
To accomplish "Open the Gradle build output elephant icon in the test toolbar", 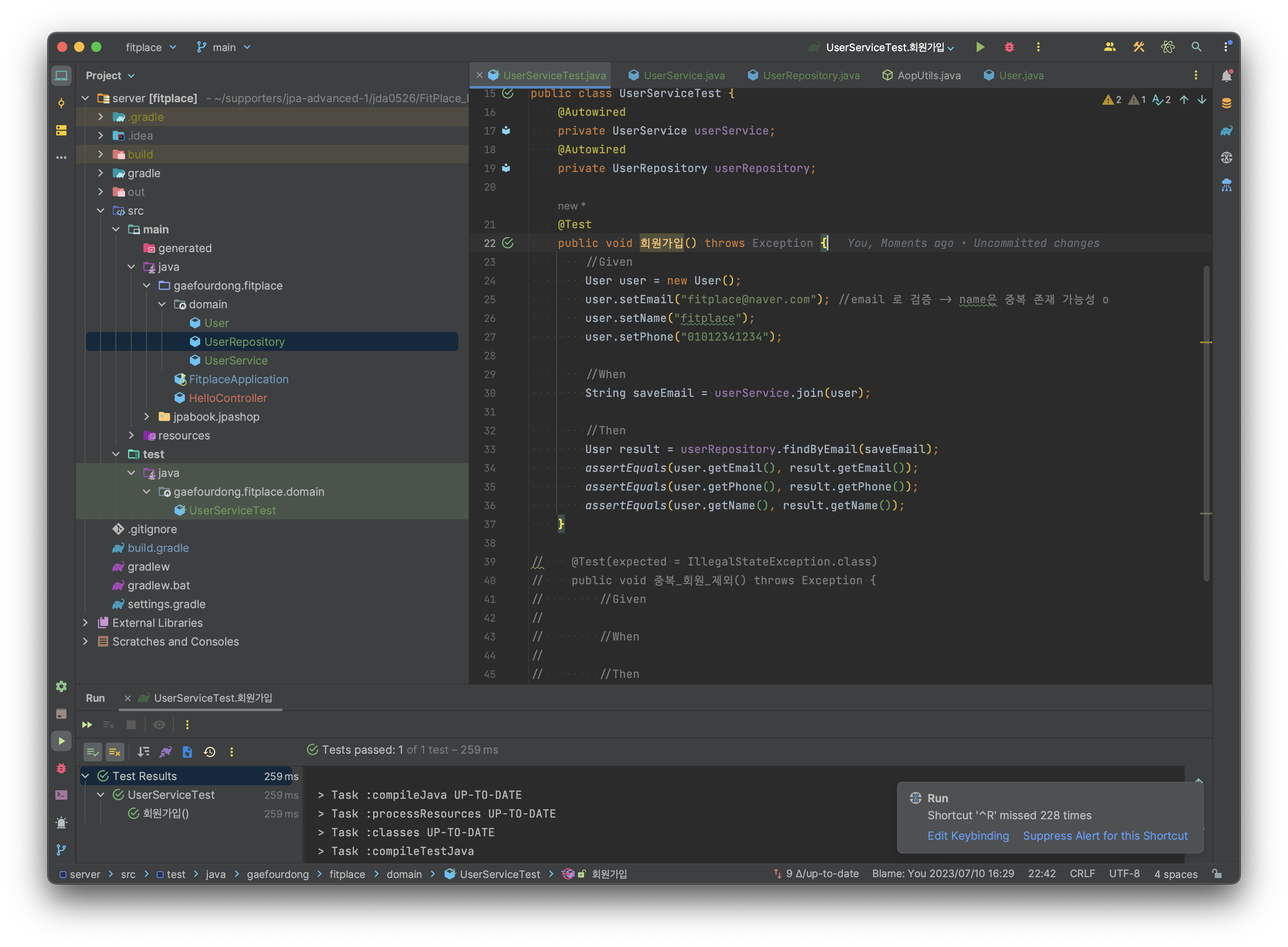I will (166, 752).
